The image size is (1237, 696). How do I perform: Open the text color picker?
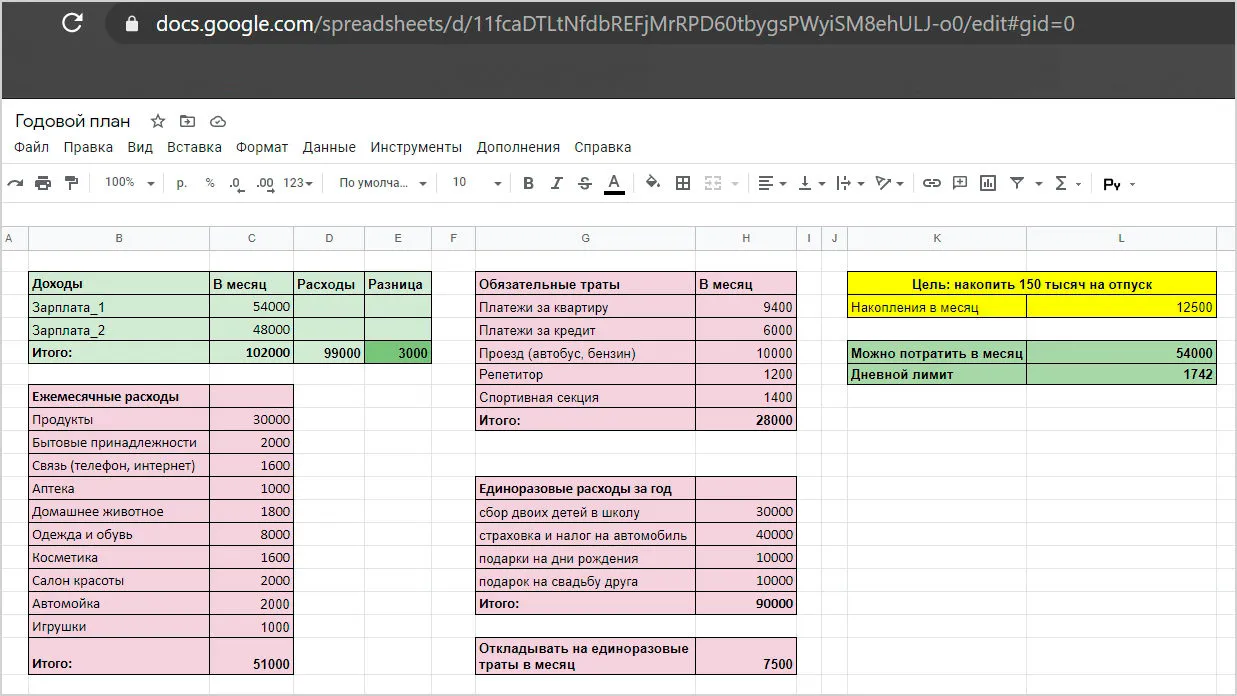click(x=614, y=183)
